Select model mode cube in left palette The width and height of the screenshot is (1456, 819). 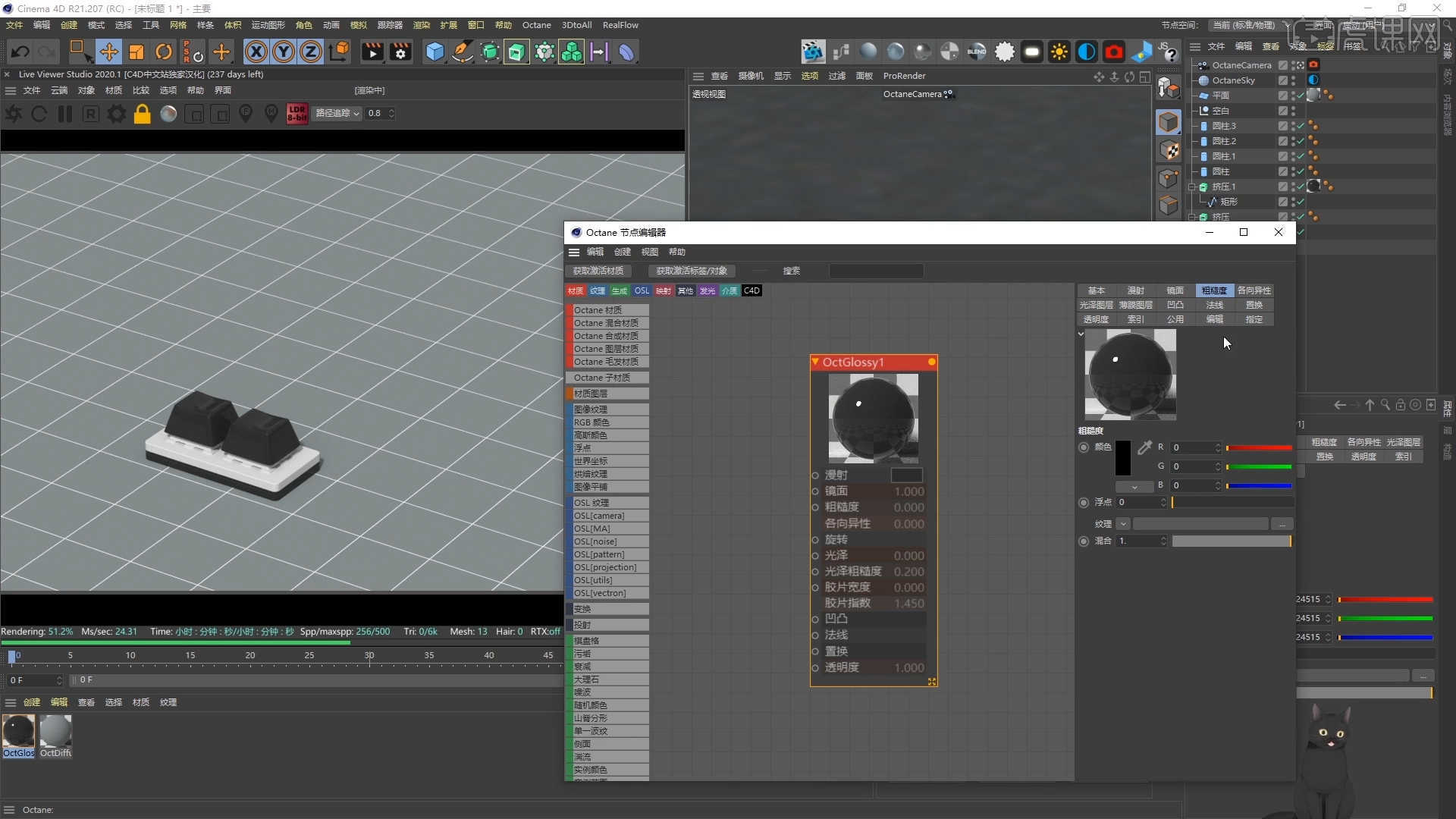click(x=1169, y=122)
